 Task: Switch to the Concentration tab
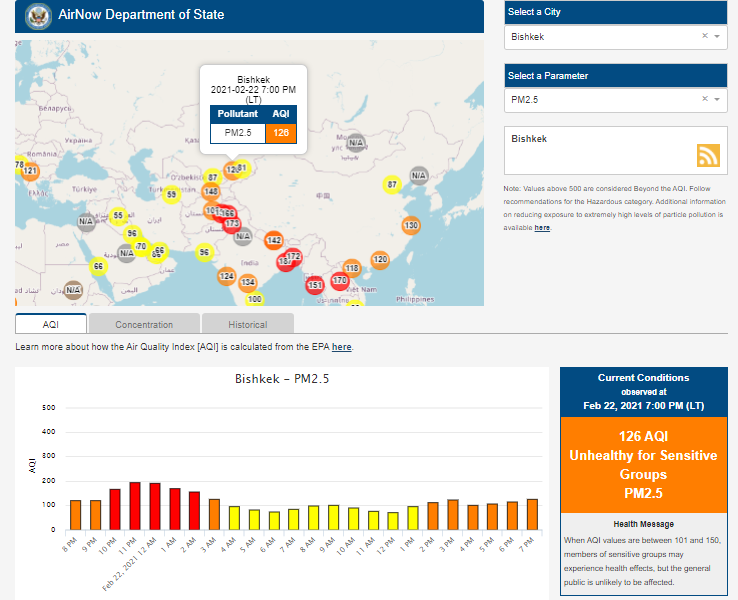pos(144,324)
